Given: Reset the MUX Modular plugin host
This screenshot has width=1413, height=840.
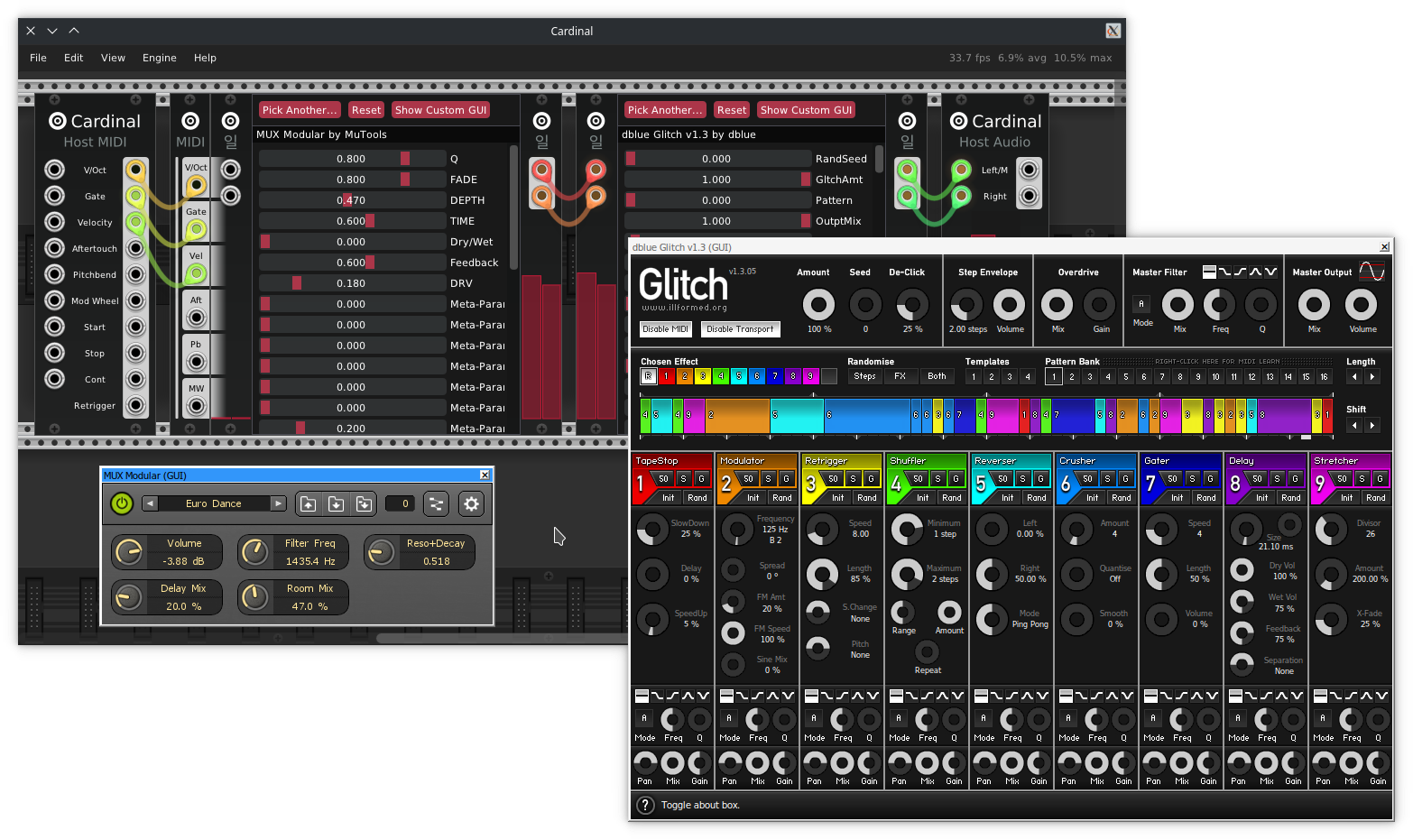Looking at the screenshot, I should click(x=366, y=110).
